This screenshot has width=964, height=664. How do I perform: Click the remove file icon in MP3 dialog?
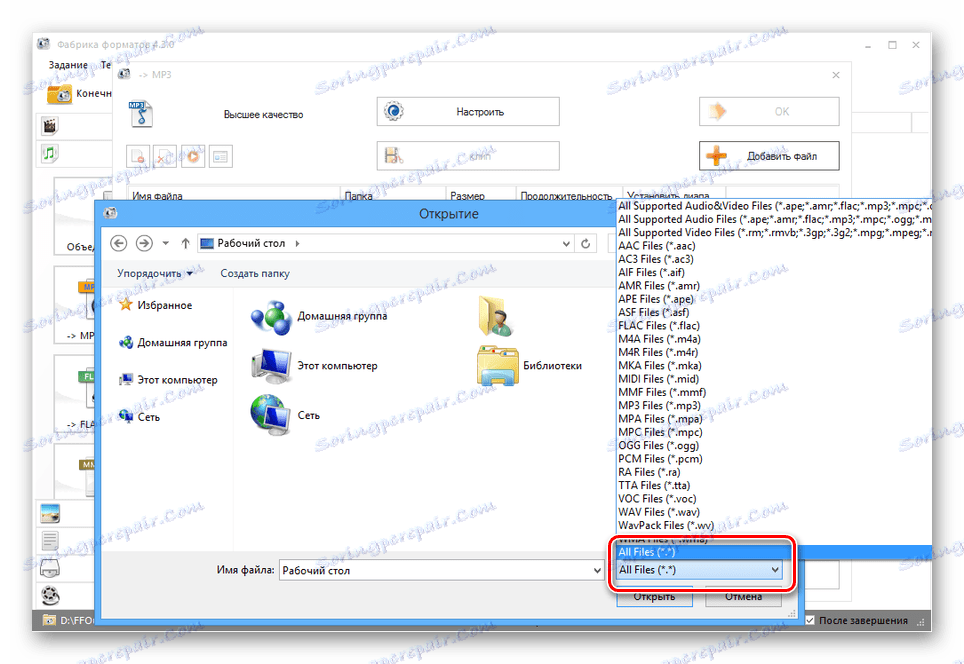point(138,156)
